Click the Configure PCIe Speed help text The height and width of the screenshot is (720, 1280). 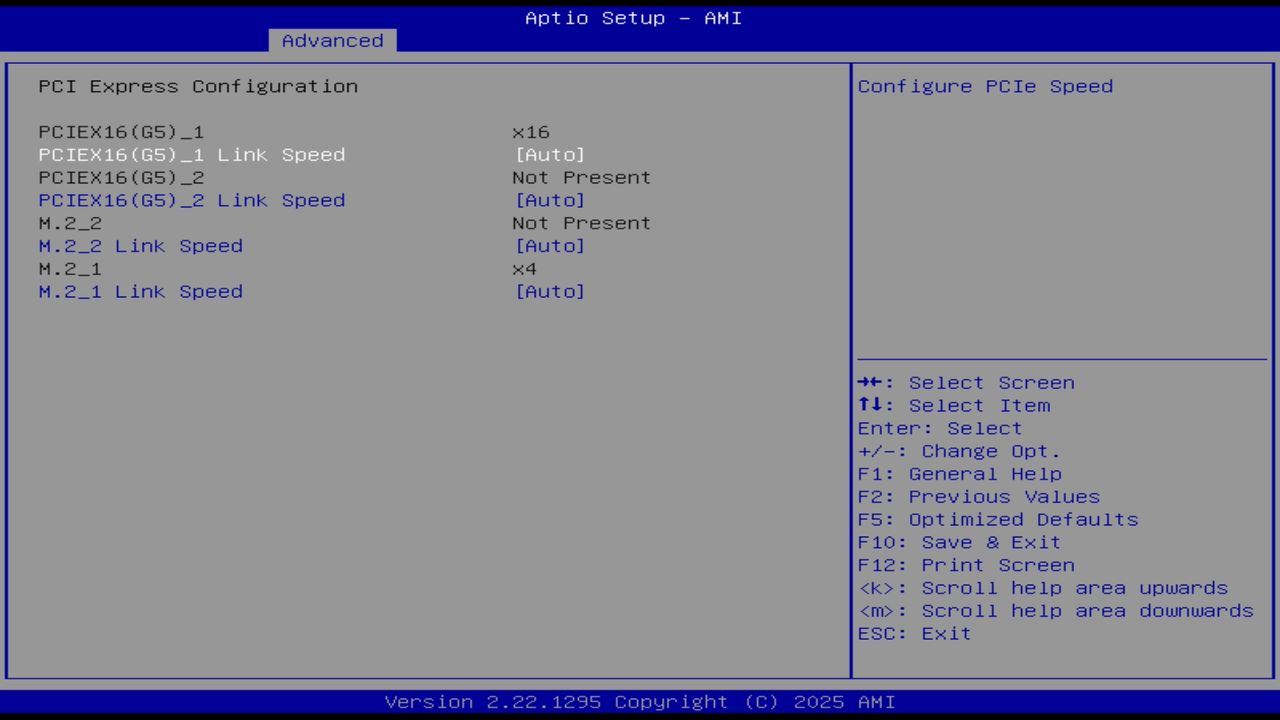click(x=984, y=86)
